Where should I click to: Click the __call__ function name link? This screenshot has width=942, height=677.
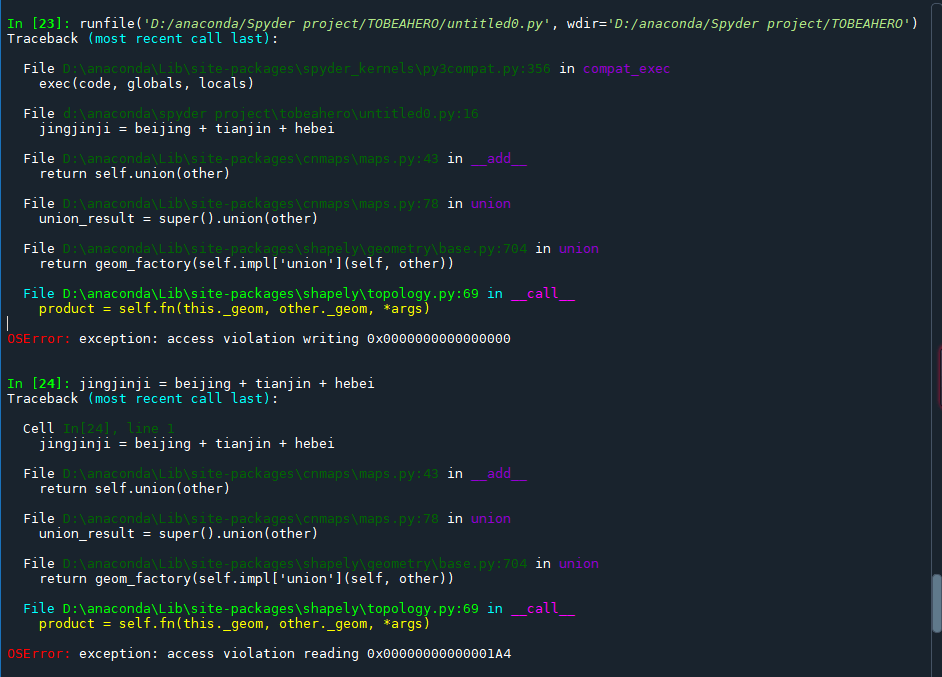tap(544, 293)
